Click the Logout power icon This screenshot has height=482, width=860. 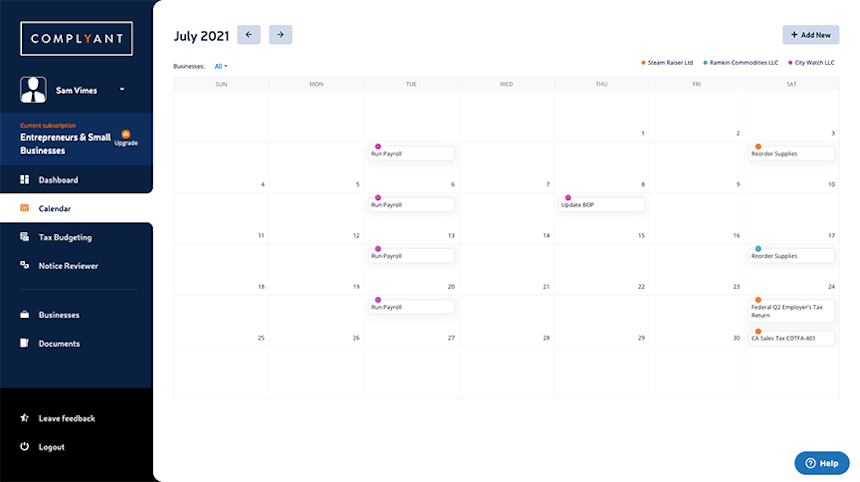[x=25, y=446]
